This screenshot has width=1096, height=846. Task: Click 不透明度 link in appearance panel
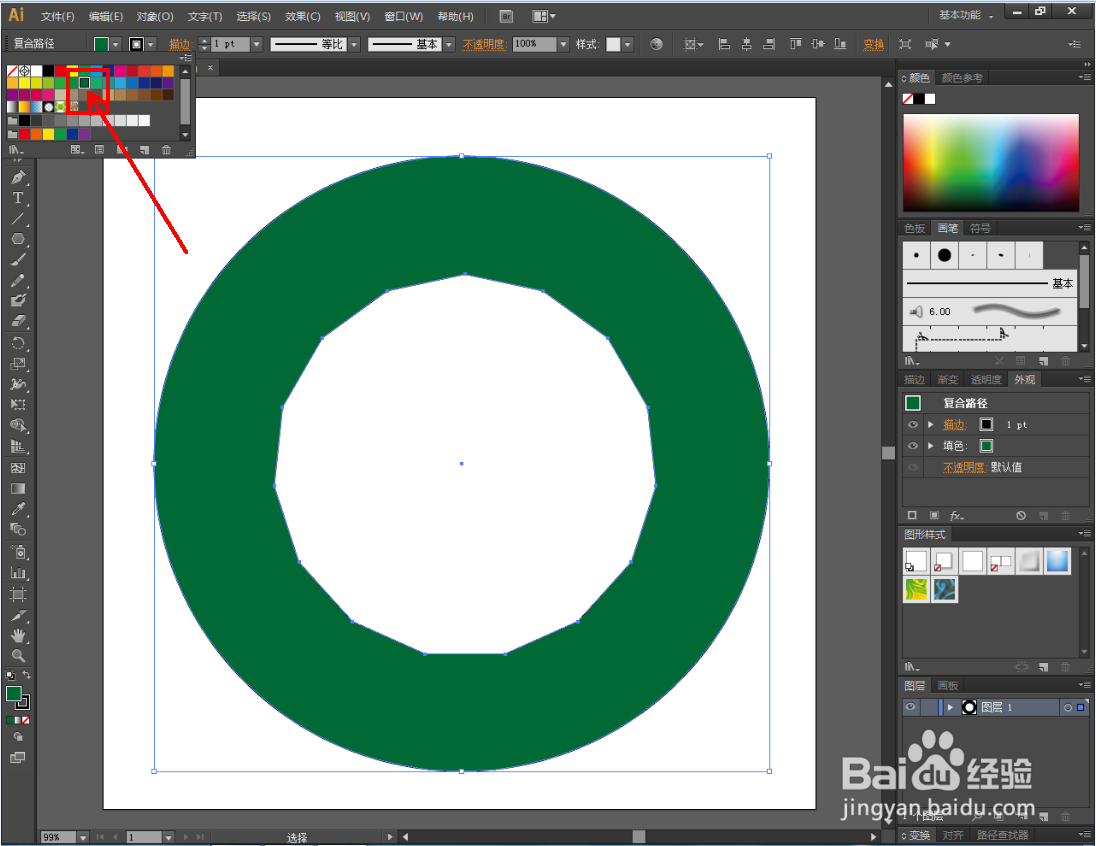(963, 467)
